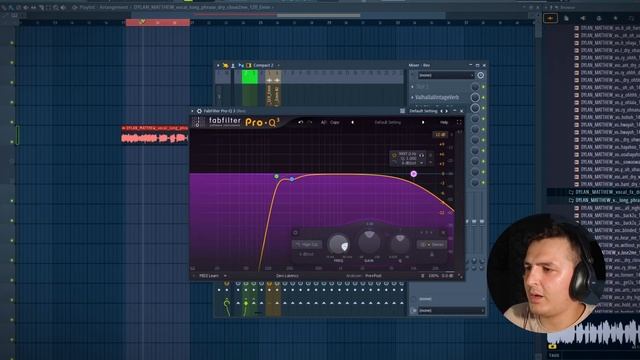
Task: Open the Help menu in Pro-Q 3
Action: 444,122
